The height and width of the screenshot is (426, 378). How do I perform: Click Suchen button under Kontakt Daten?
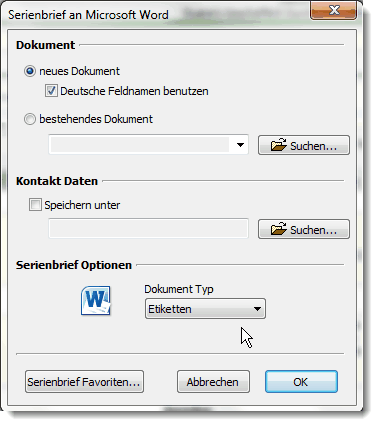click(x=304, y=229)
